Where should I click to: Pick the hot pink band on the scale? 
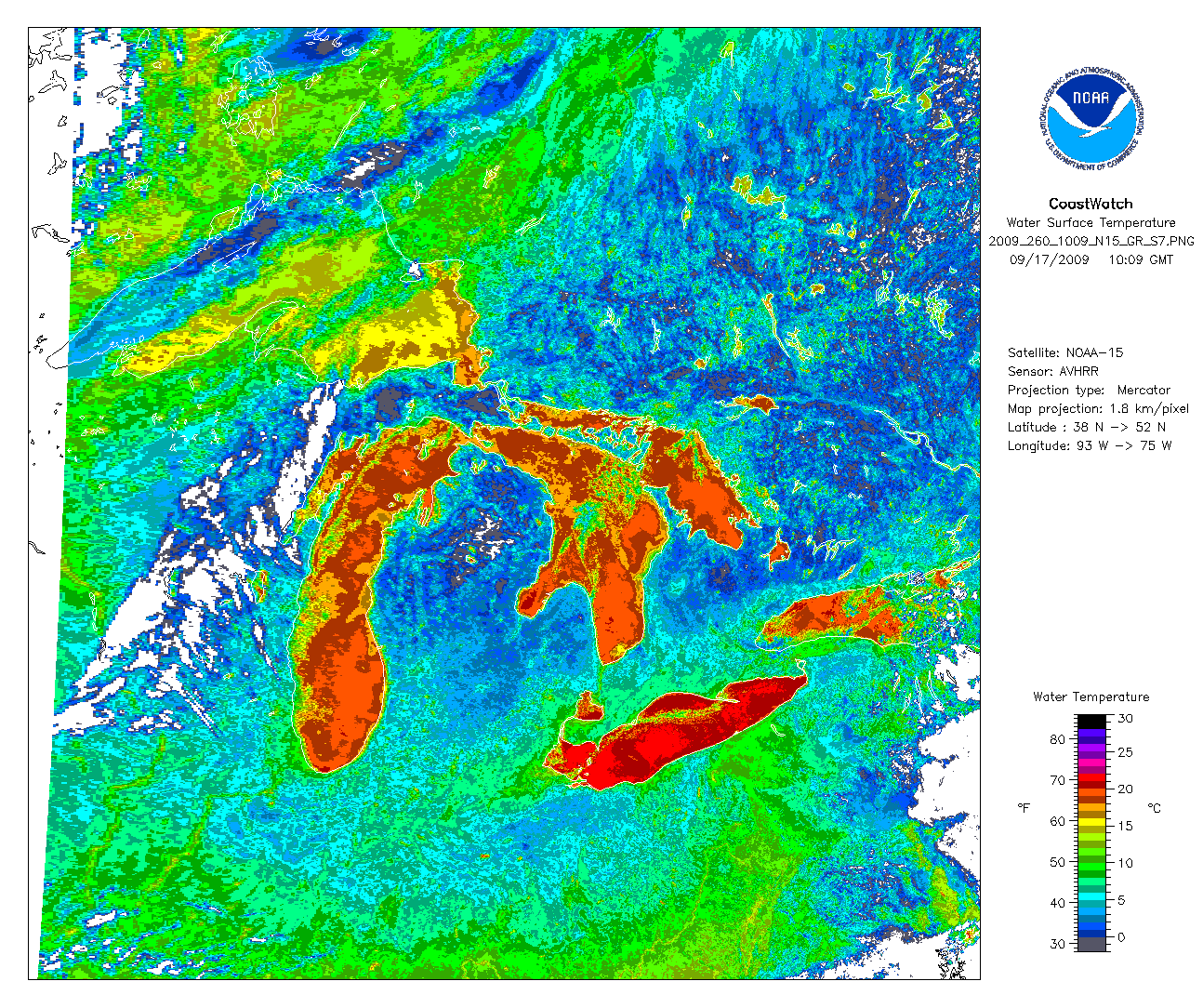(x=1091, y=763)
